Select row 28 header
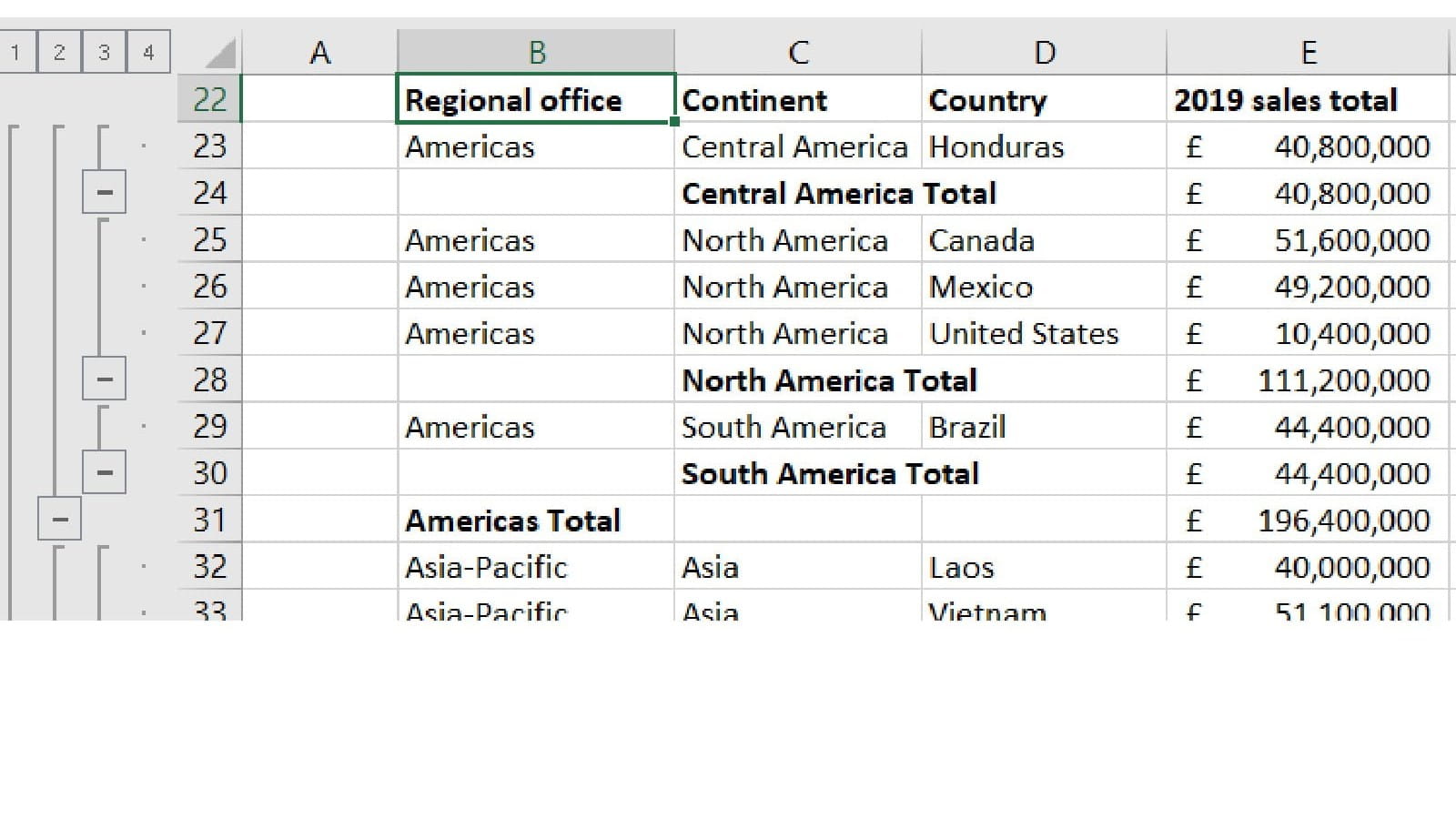Screen dimensions: 1456x819 (209, 379)
